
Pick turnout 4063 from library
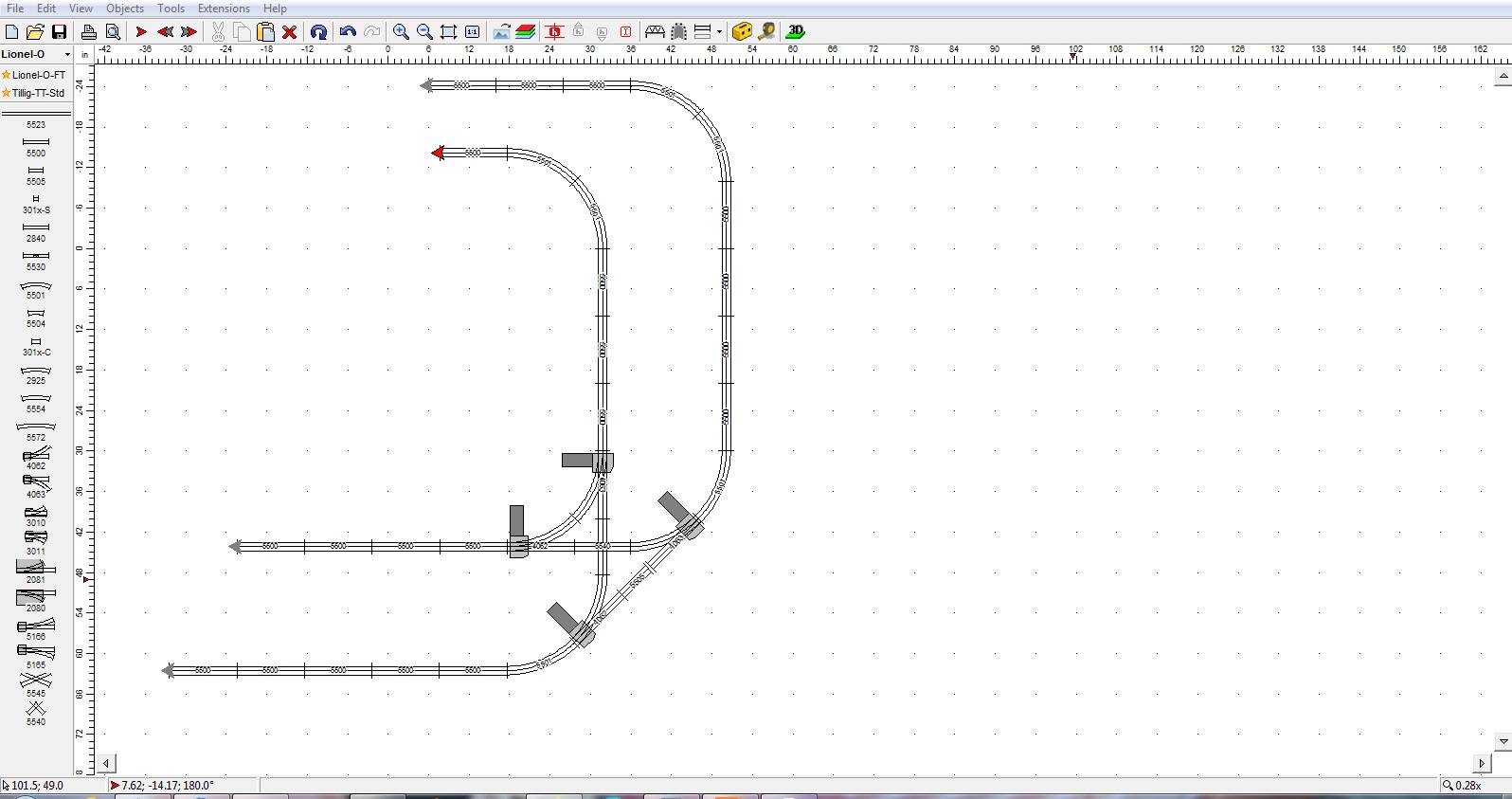36,487
